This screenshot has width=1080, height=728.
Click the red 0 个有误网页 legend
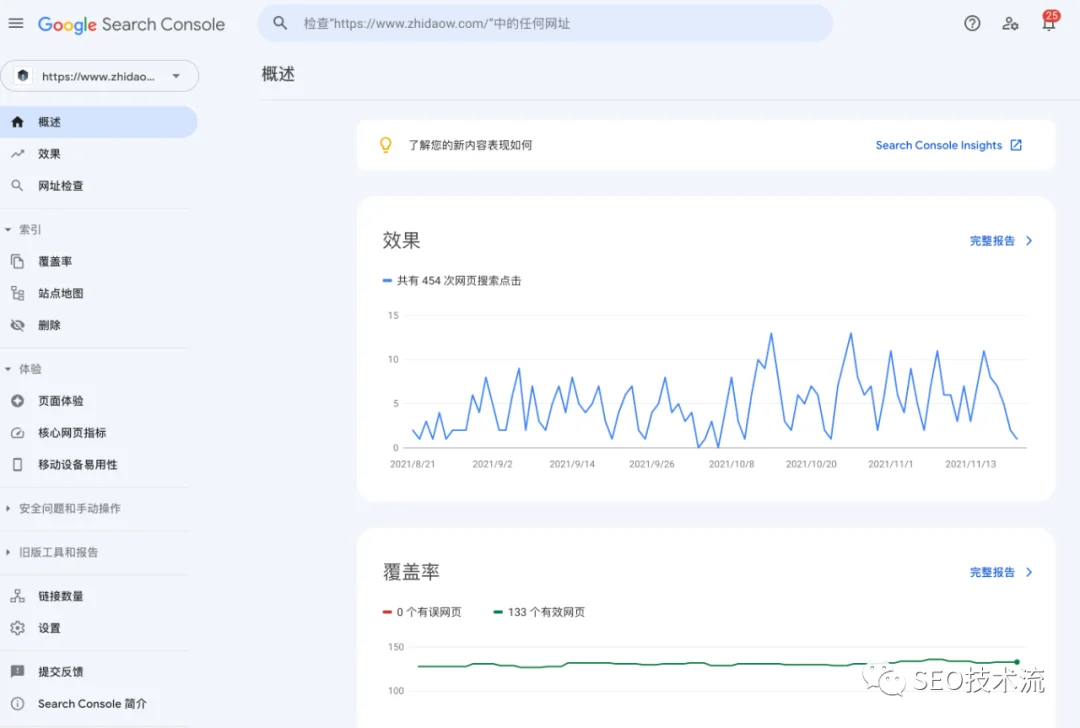pyautogui.click(x=422, y=612)
